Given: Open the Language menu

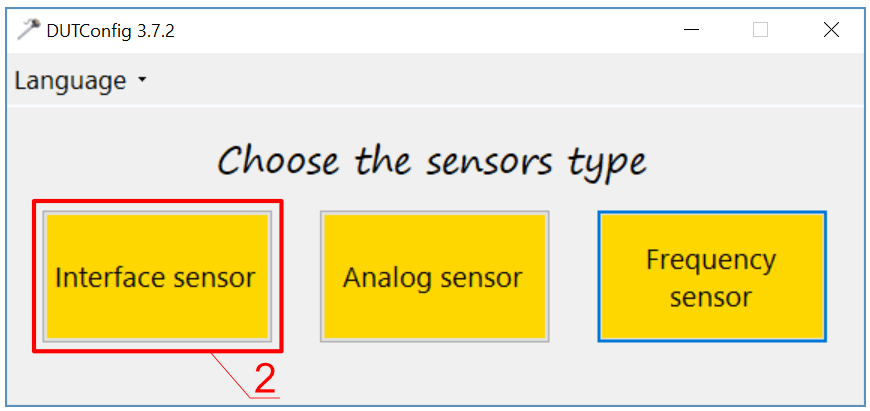Looking at the screenshot, I should [70, 81].
